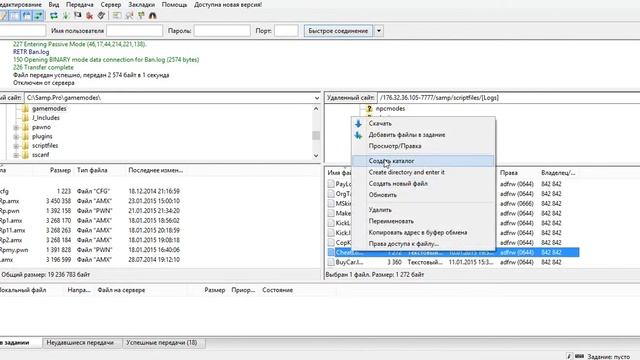Screen dimensions: 640x360
Task: Switch to the Успешные передачи (18) tab
Action: point(162,343)
